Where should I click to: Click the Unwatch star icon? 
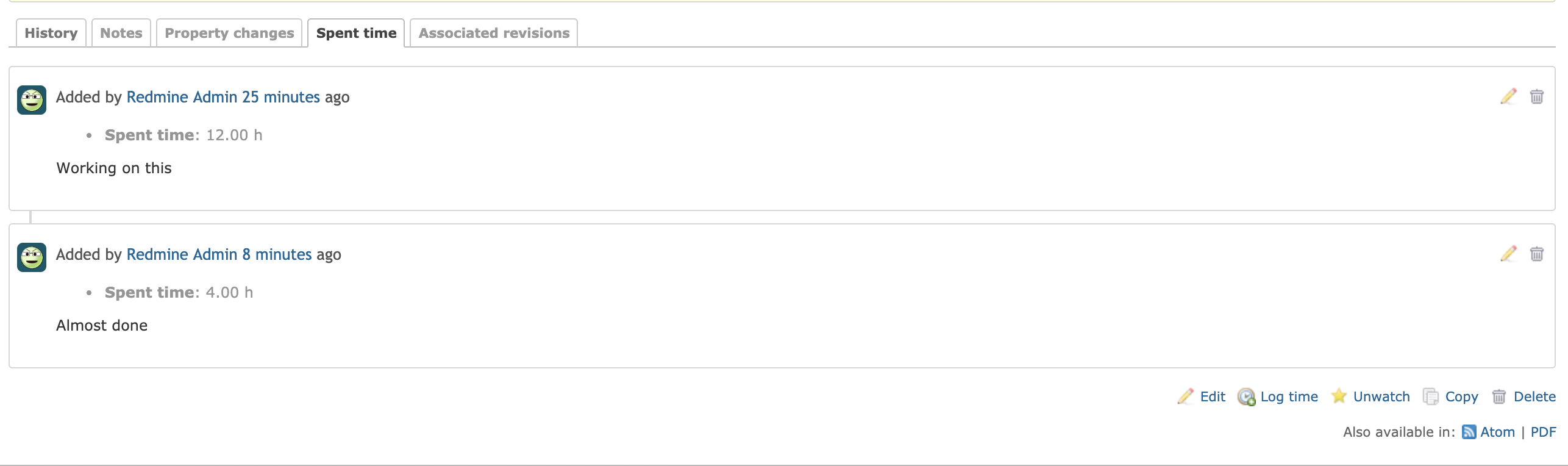[1339, 396]
